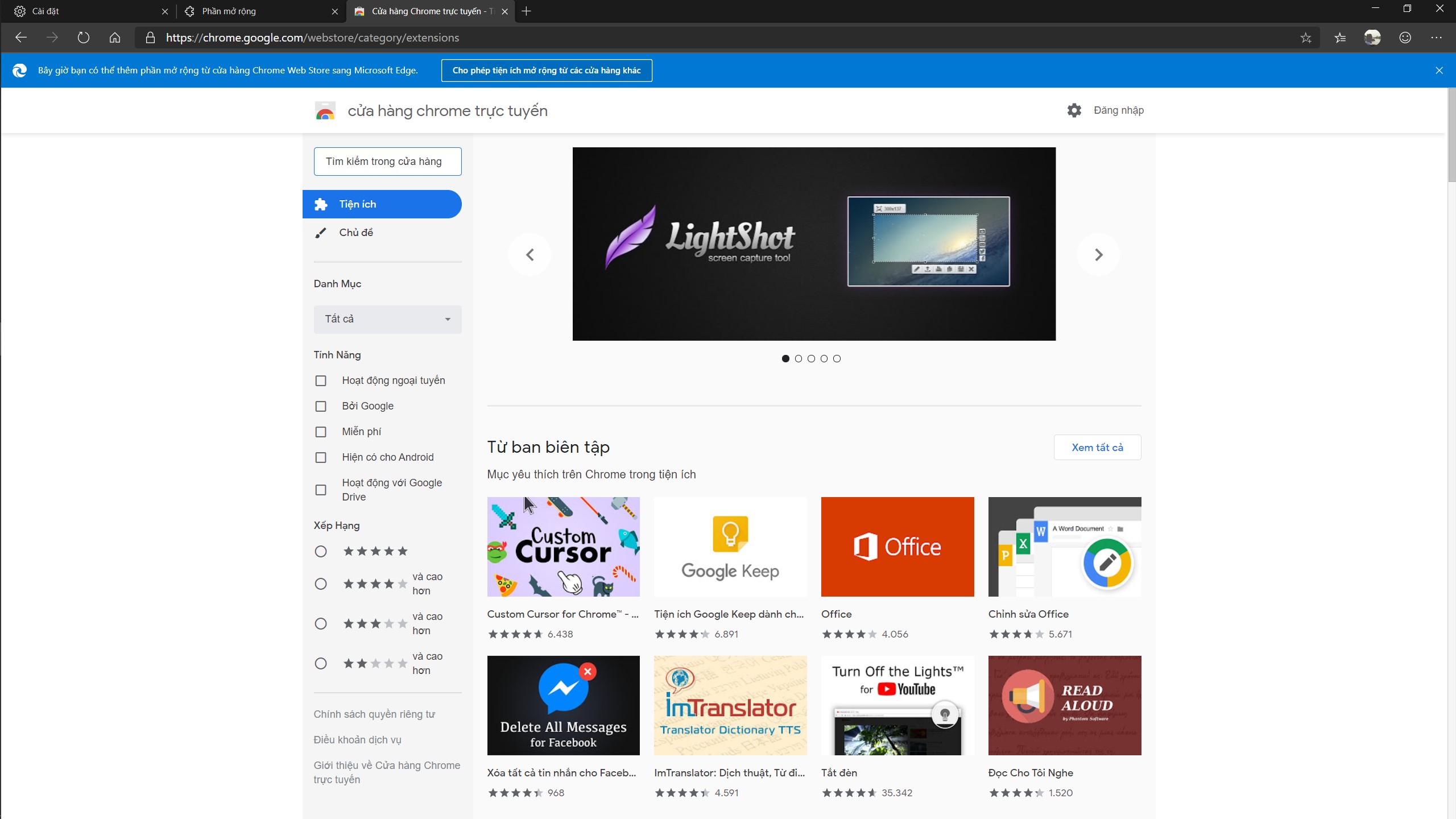Image resolution: width=1456 pixels, height=819 pixels.
Task: Add page to favorites star icon
Action: tap(1306, 38)
